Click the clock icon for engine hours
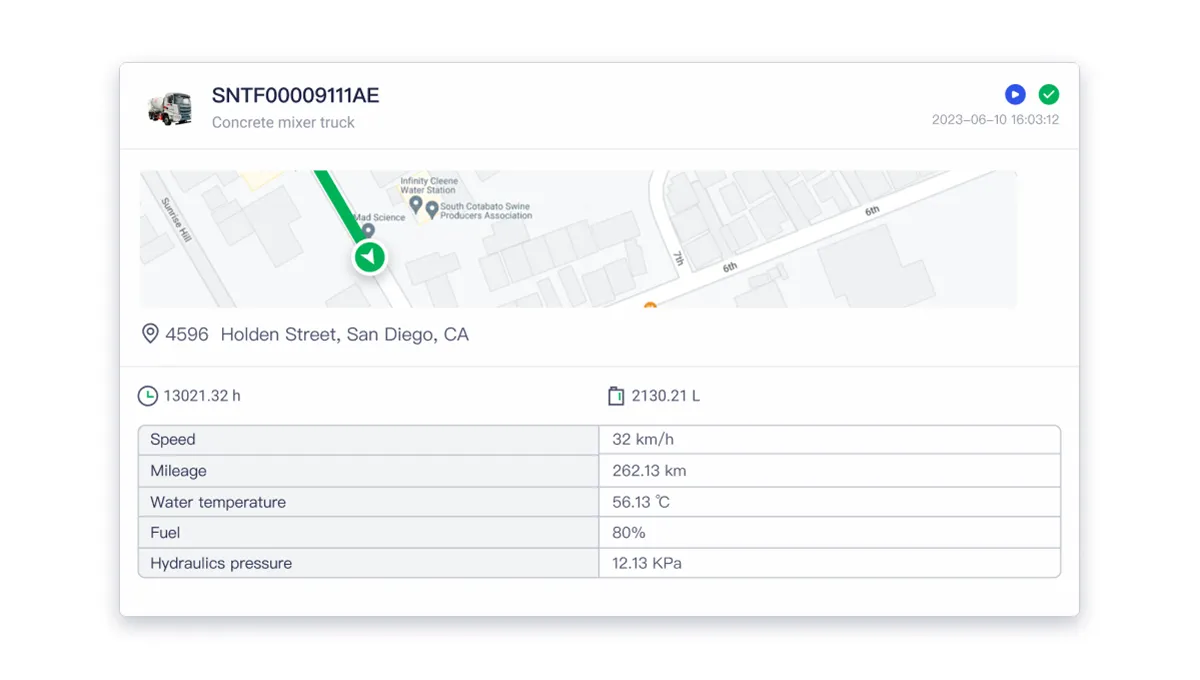Viewport: 1200px width, 680px height. pyautogui.click(x=147, y=396)
